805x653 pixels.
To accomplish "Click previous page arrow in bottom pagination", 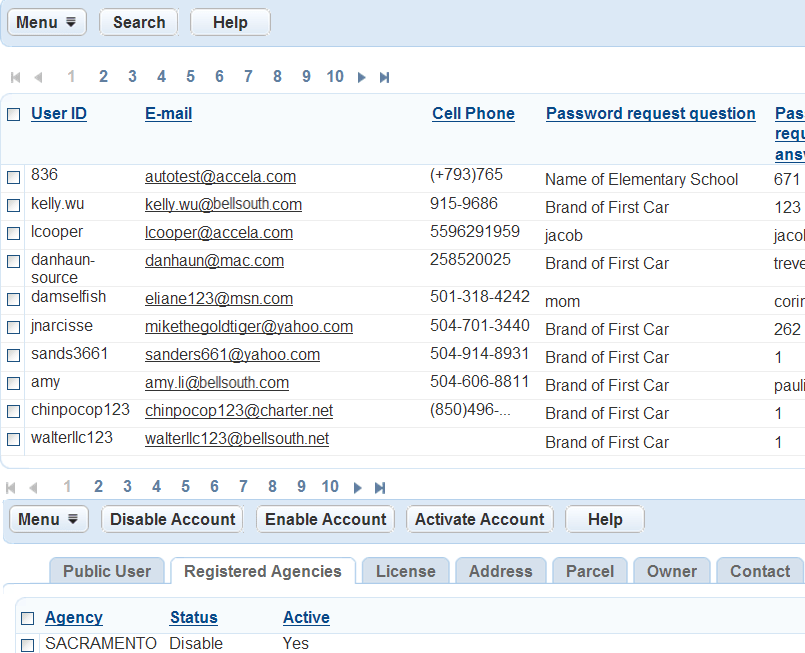I will [33, 487].
